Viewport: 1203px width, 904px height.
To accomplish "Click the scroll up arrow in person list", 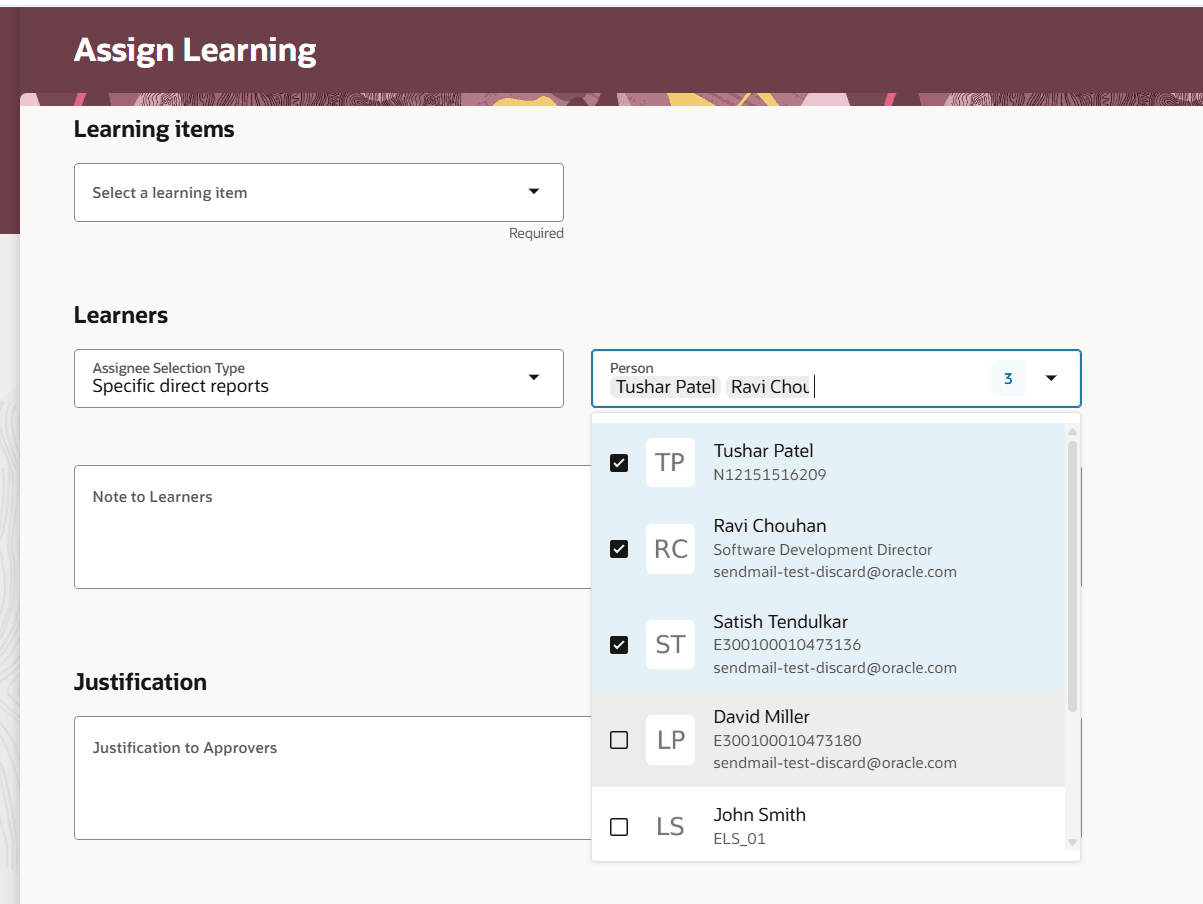I will point(1073,432).
